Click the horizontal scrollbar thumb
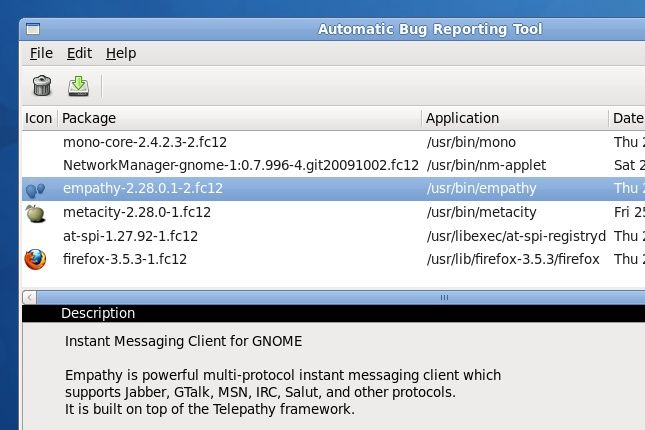Image resolution: width=645 pixels, height=430 pixels. [x=440, y=298]
